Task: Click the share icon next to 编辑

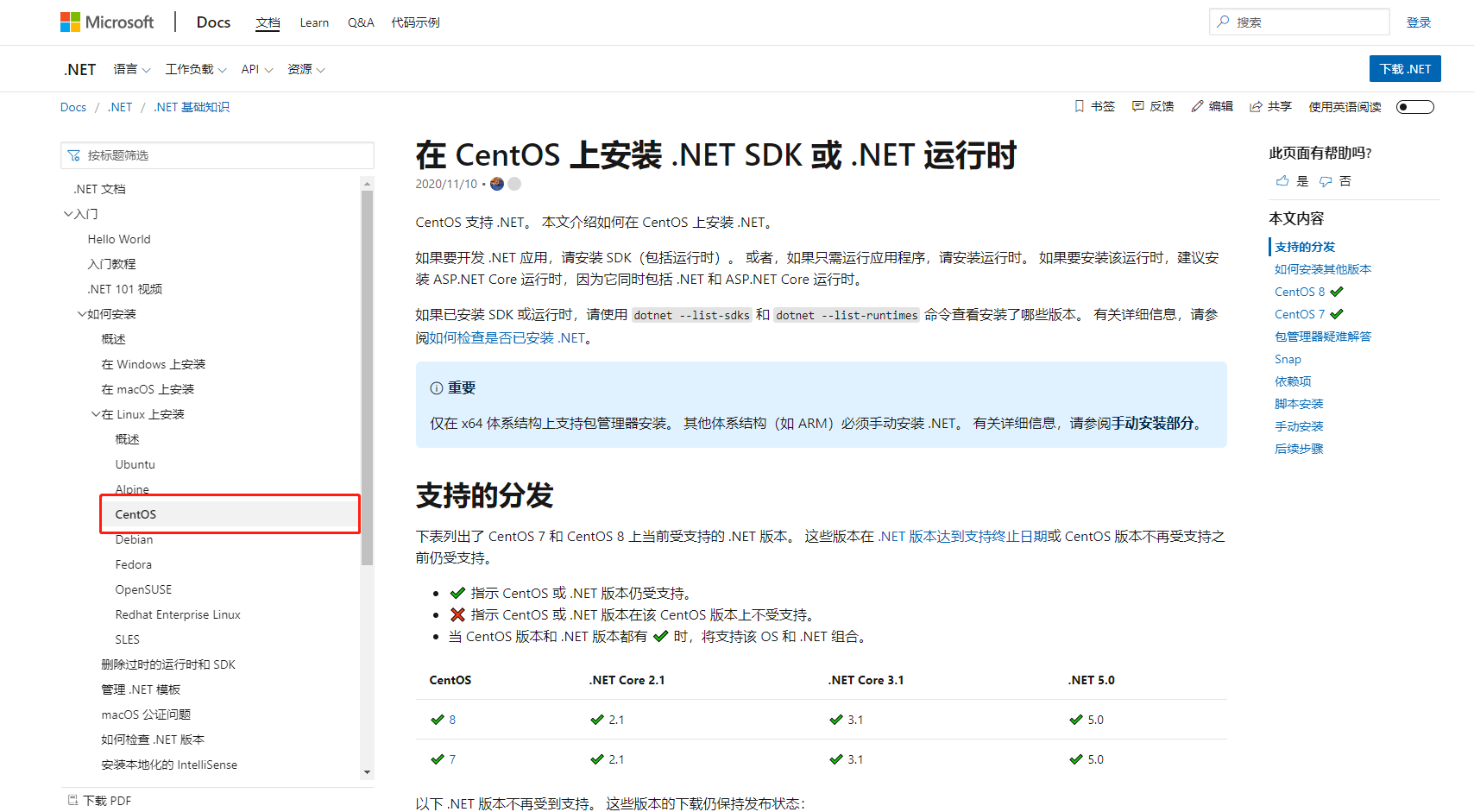Action: click(1256, 106)
